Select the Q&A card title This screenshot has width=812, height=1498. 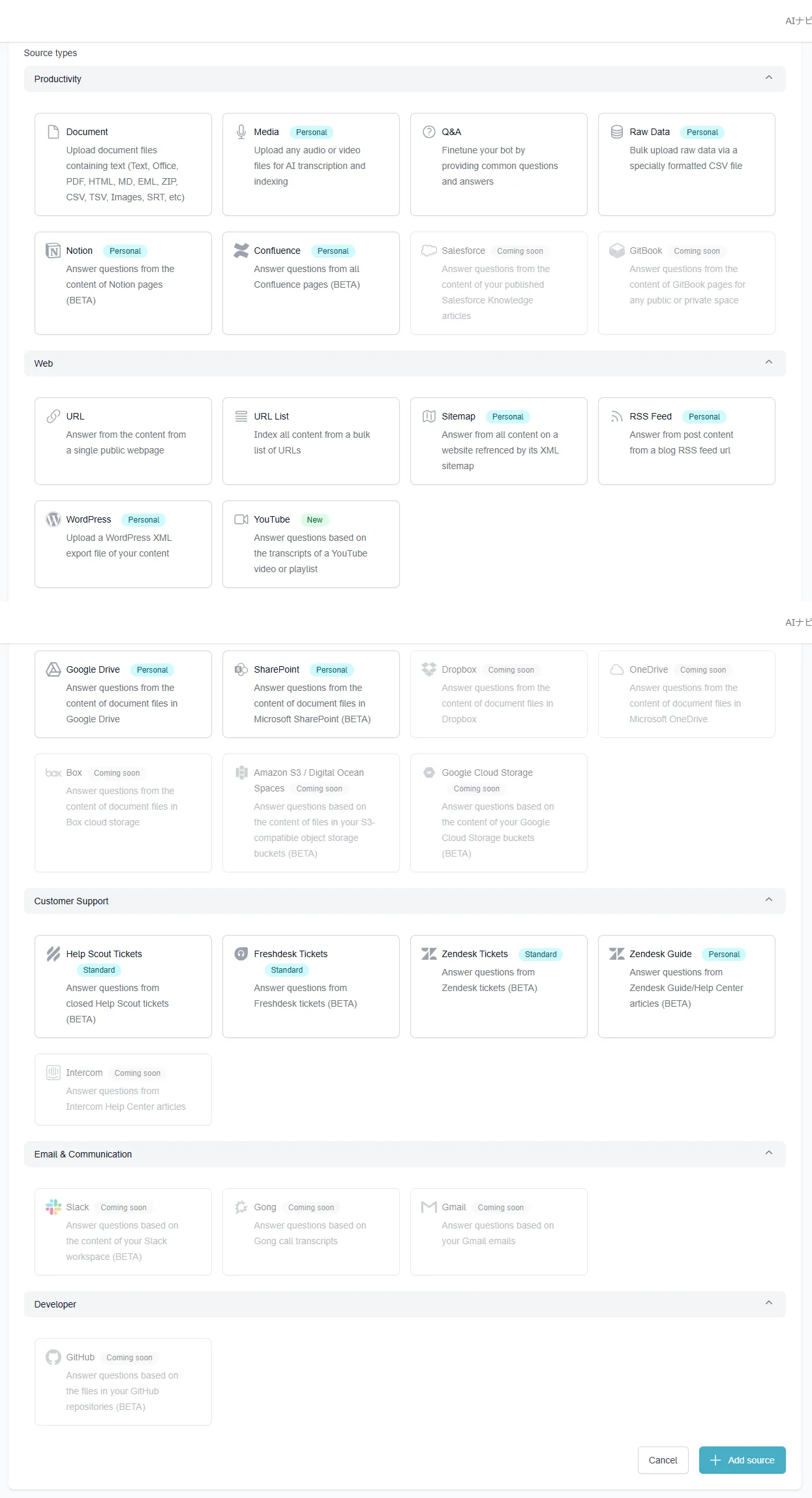tap(451, 132)
